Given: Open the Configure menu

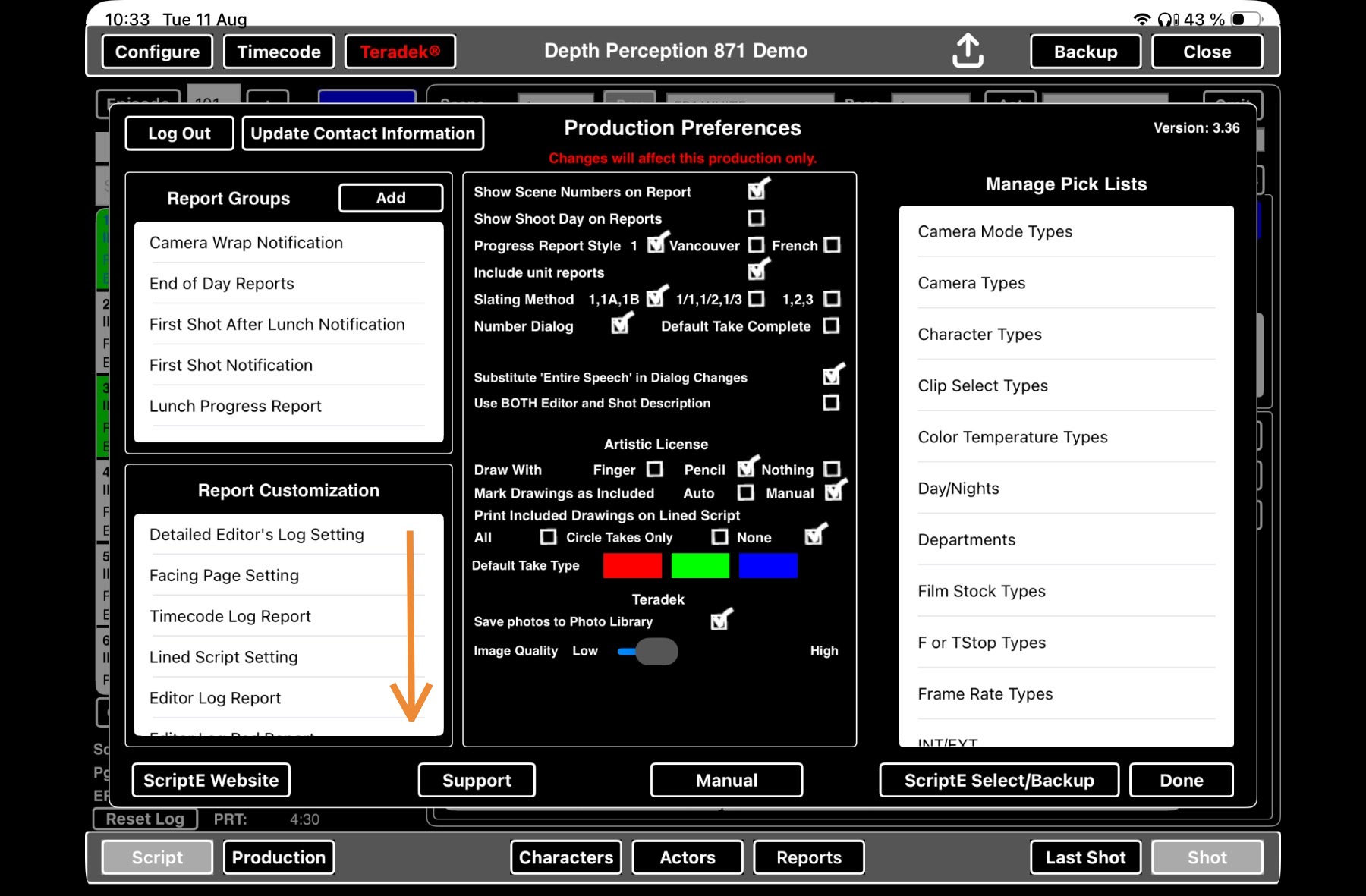Looking at the screenshot, I should coord(157,52).
